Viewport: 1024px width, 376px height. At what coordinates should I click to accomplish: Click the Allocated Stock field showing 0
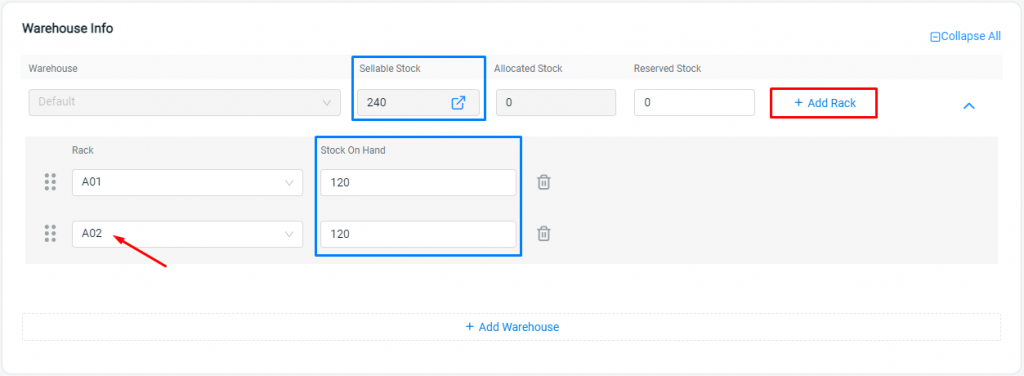coord(556,102)
